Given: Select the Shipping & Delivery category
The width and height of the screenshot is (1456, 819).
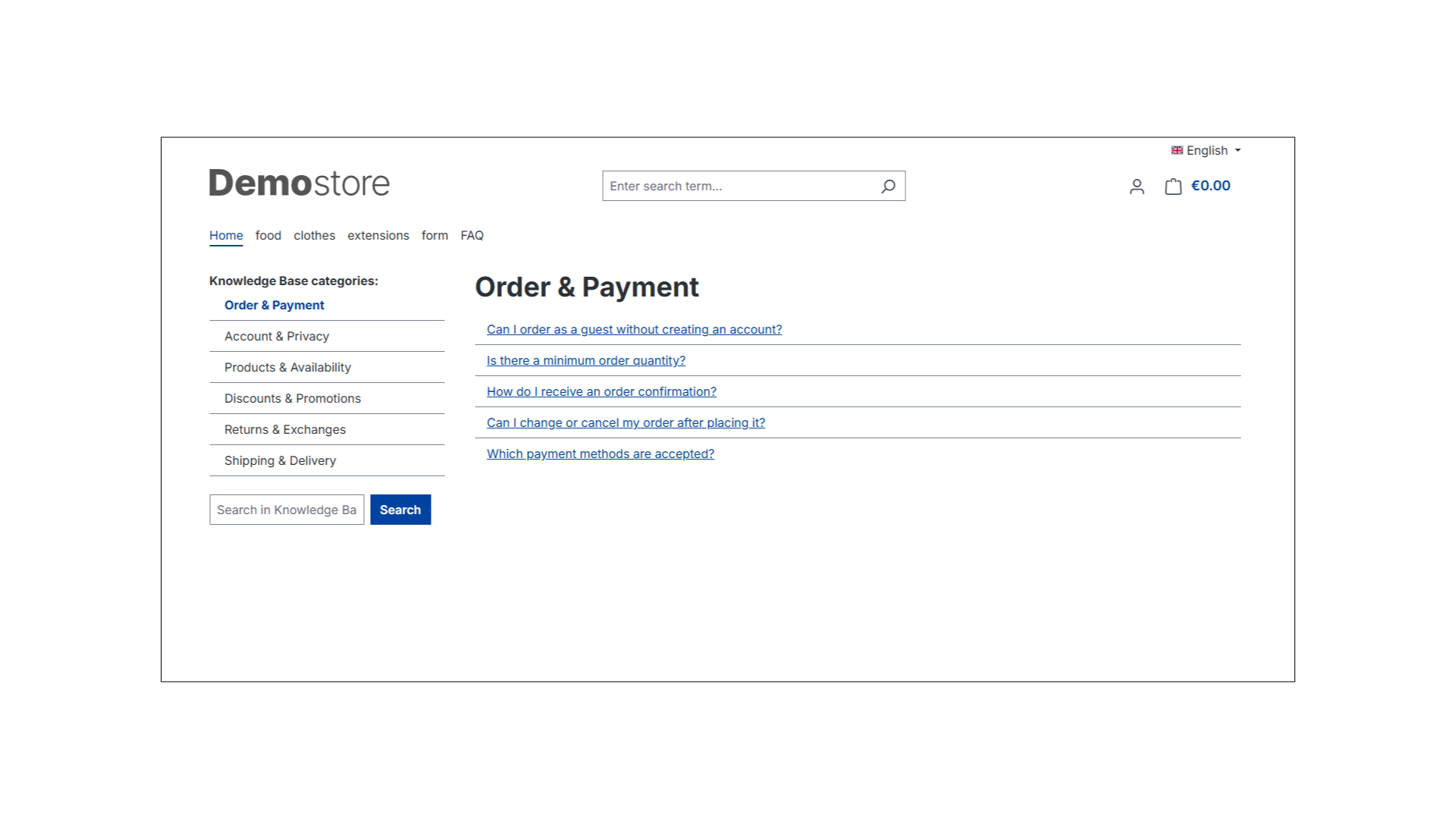Looking at the screenshot, I should click(280, 461).
